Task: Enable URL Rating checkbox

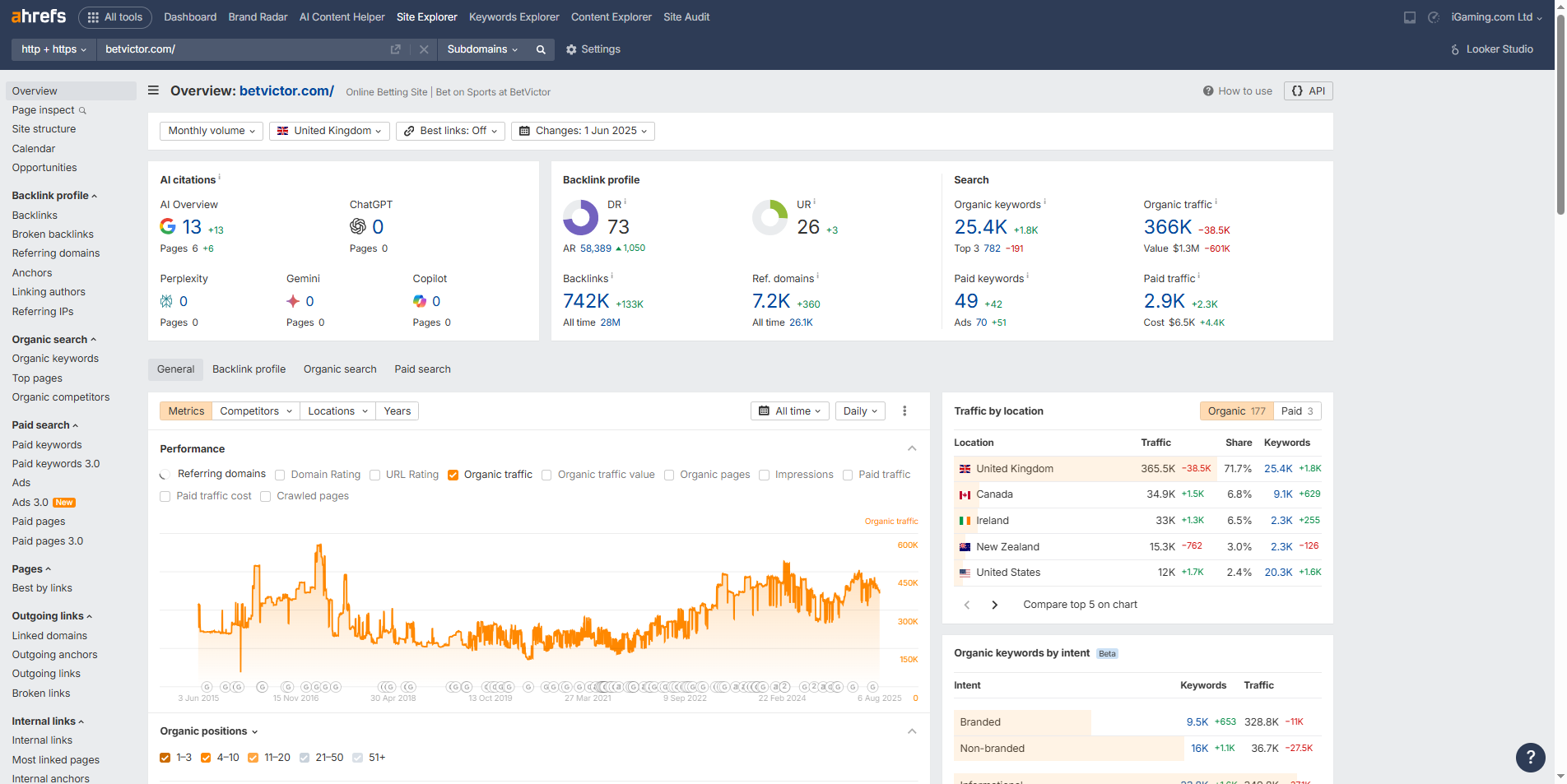Action: (x=375, y=475)
